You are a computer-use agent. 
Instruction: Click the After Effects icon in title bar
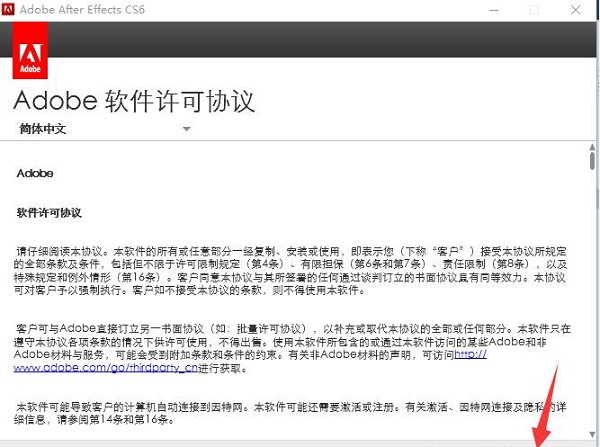10,9
